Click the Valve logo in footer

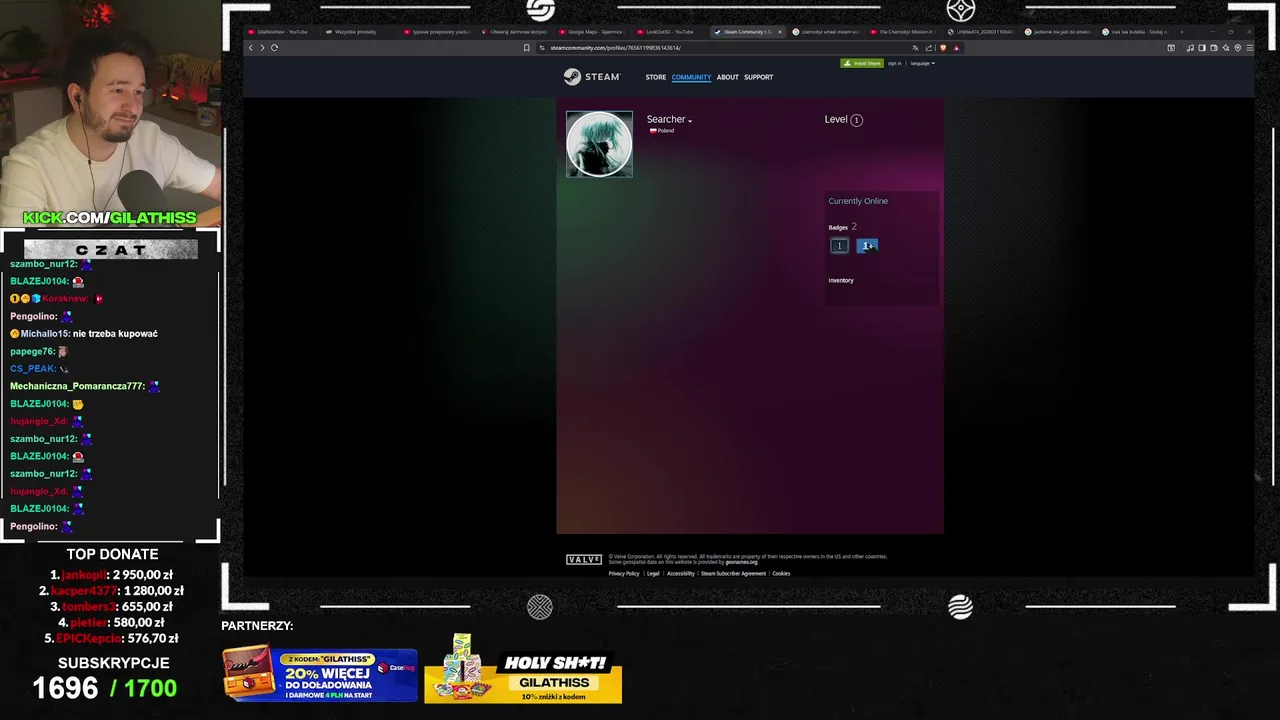coord(584,560)
